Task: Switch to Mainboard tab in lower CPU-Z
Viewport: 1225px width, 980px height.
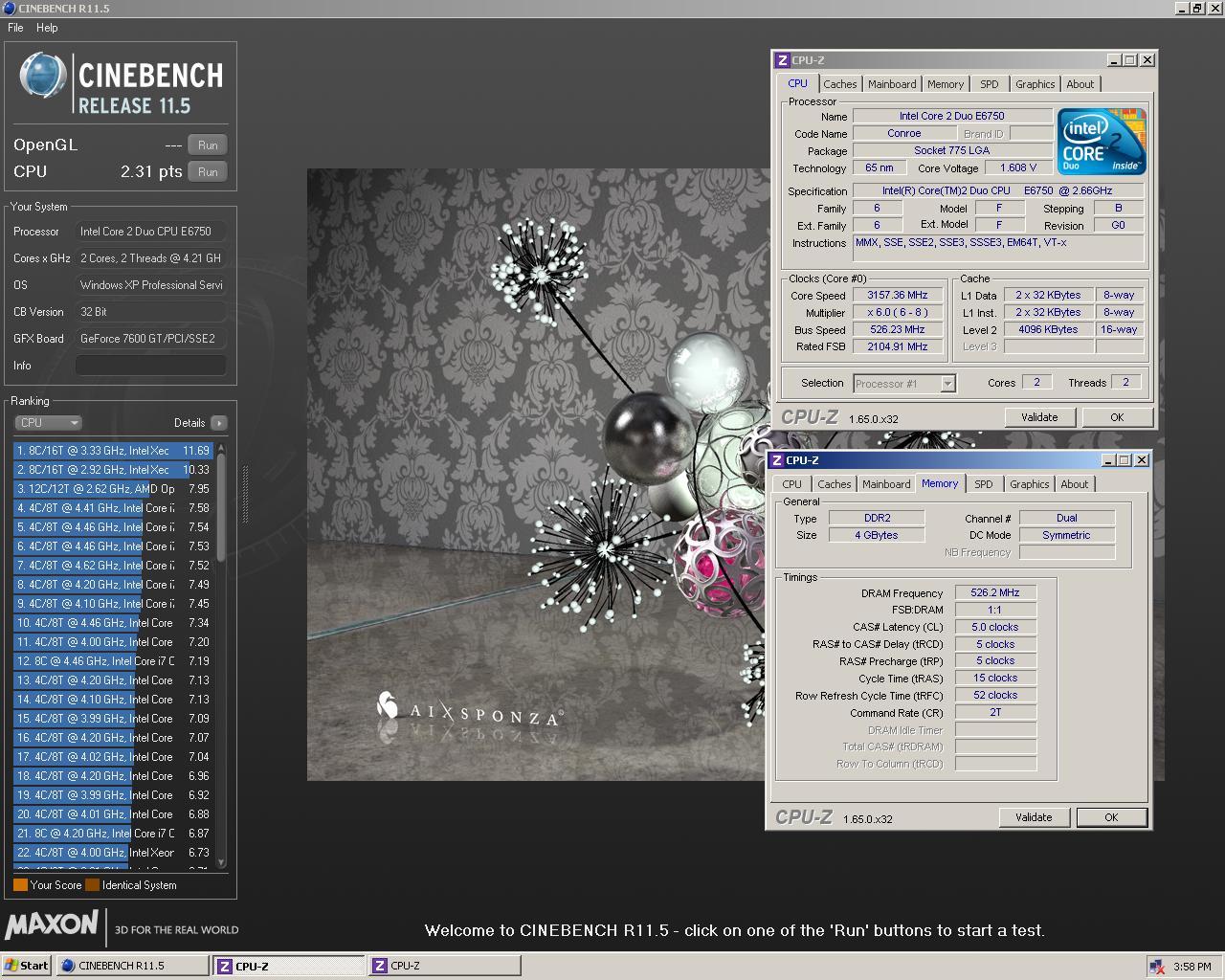Action: 886,484
